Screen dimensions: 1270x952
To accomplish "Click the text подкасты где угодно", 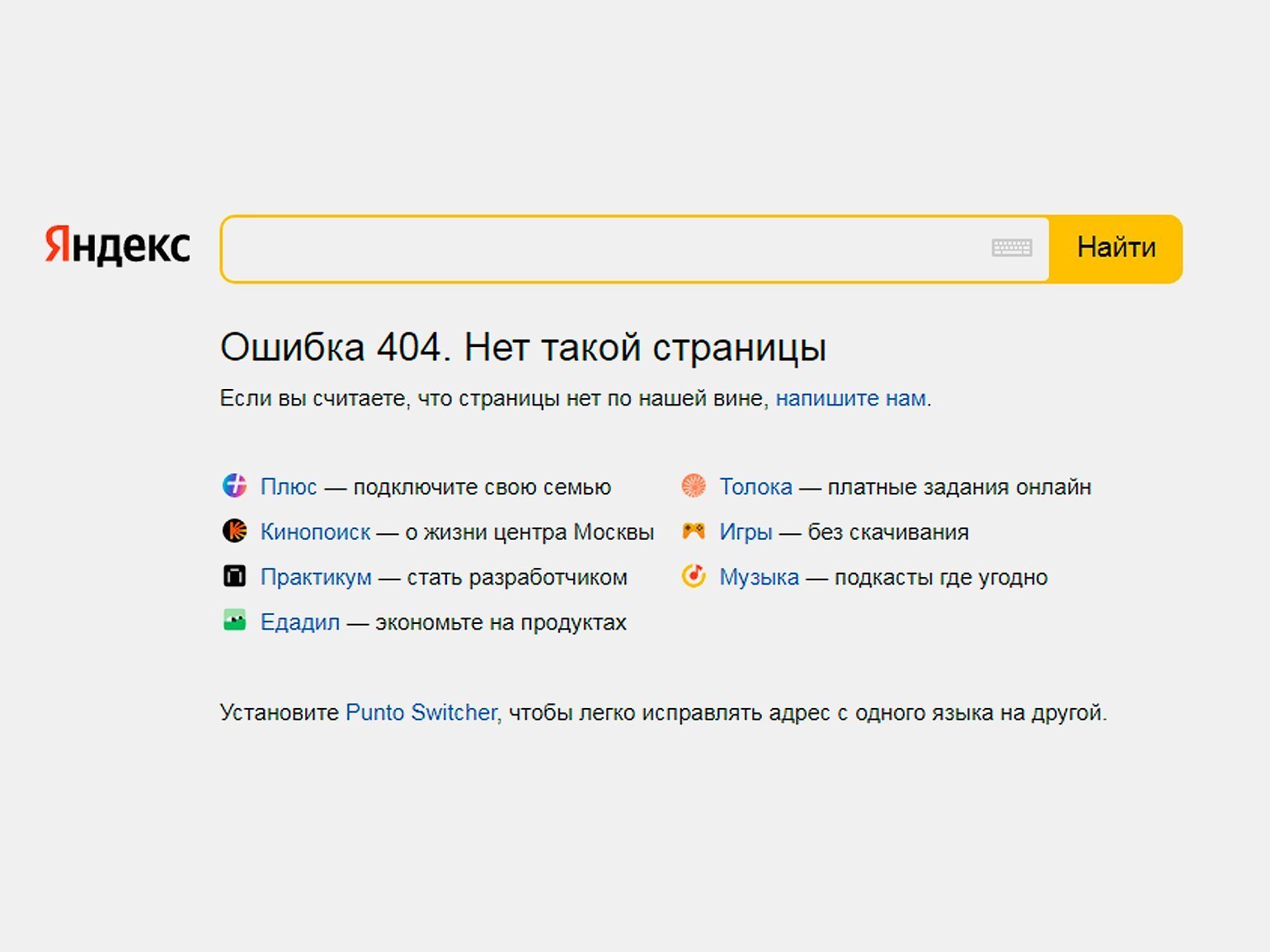I will pos(941,577).
